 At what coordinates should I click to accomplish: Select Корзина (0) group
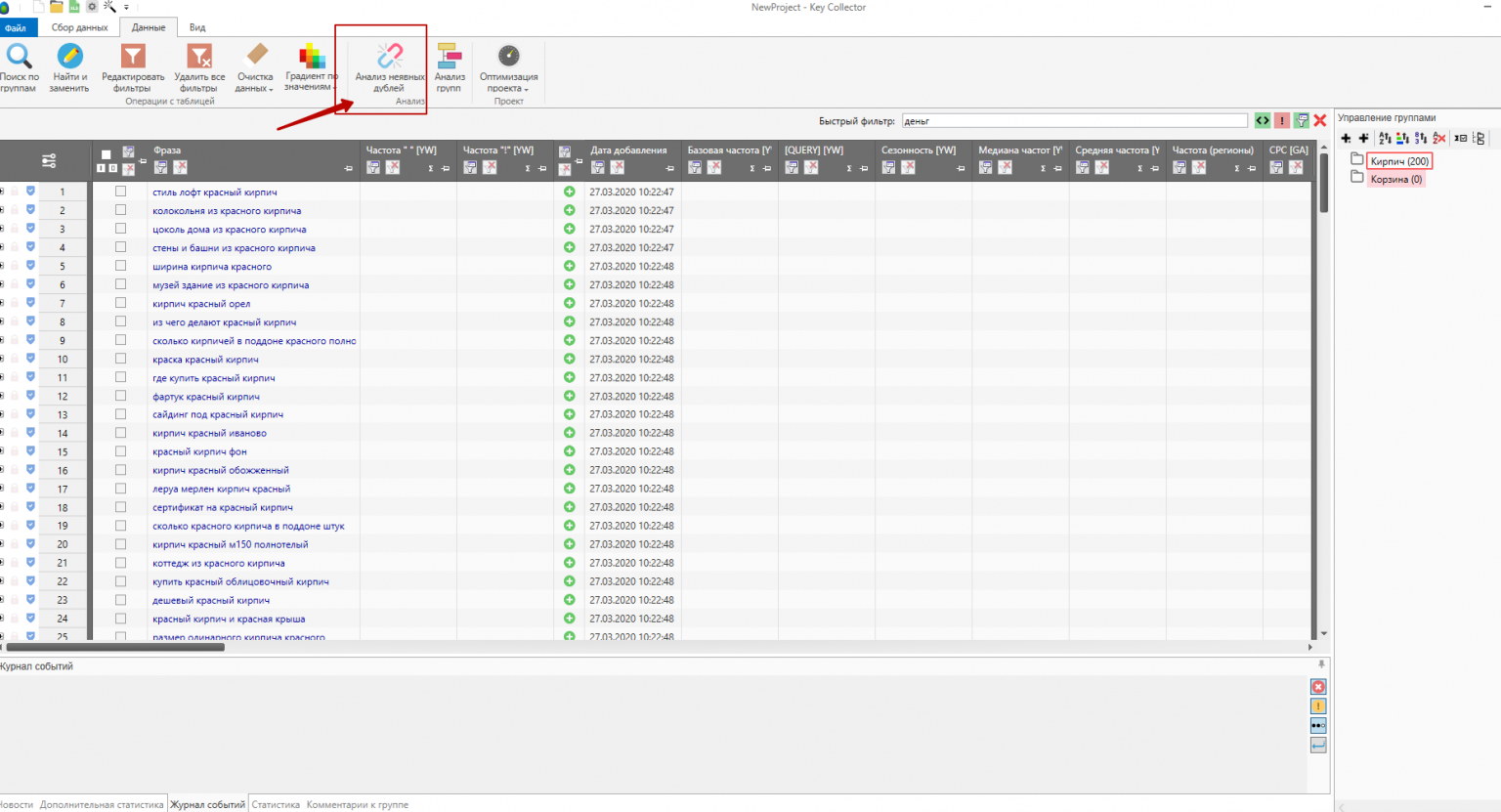(1396, 179)
